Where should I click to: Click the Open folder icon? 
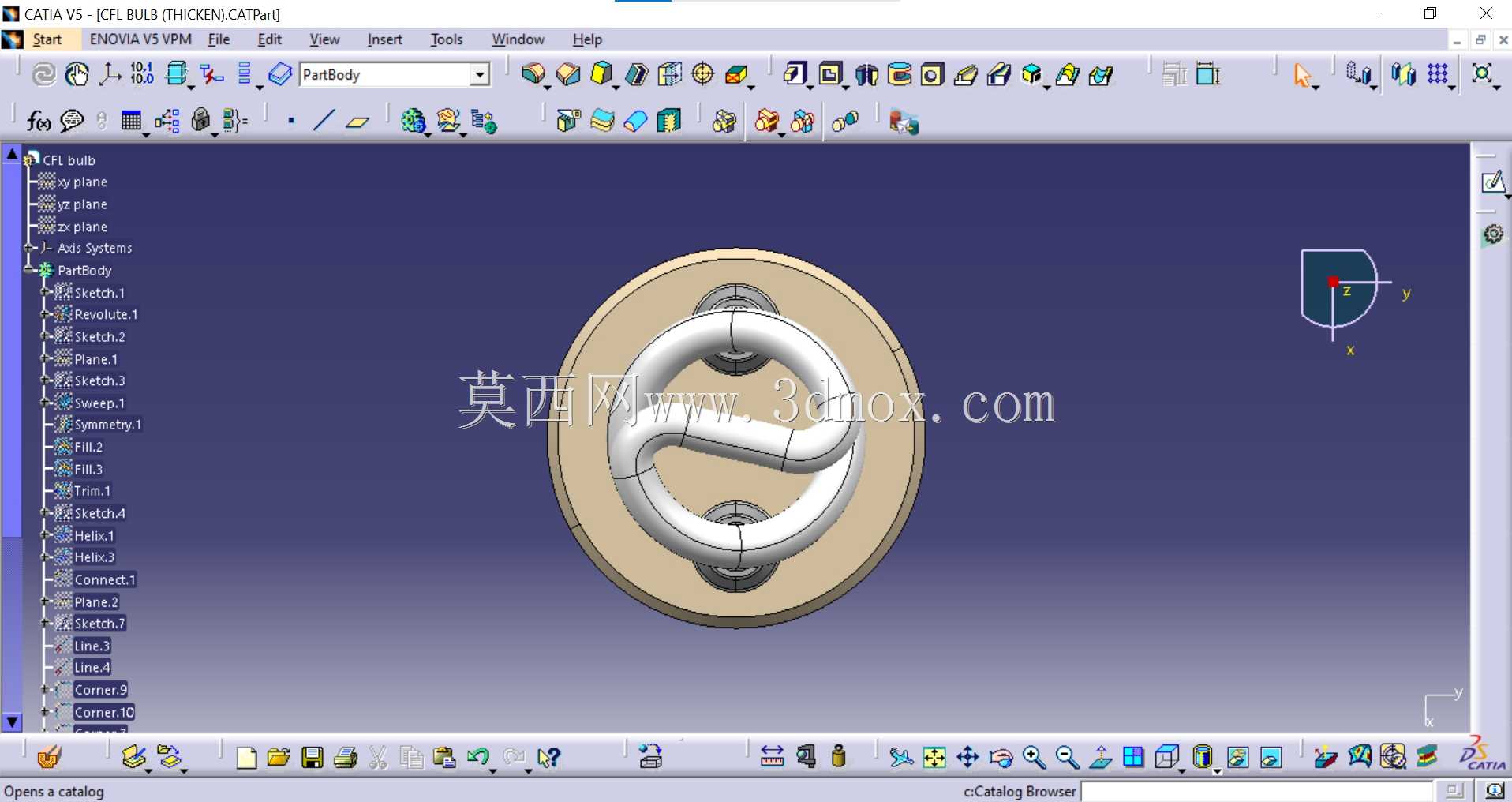[279, 758]
